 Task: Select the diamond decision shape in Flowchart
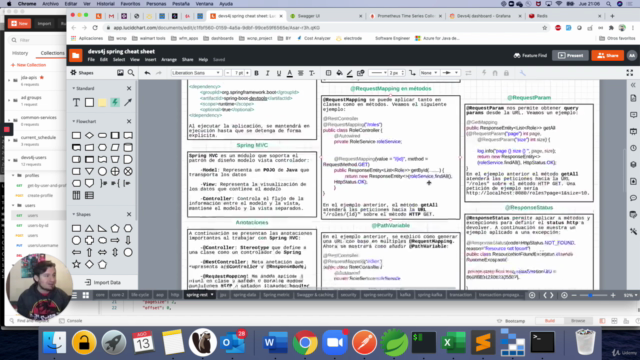(89, 135)
